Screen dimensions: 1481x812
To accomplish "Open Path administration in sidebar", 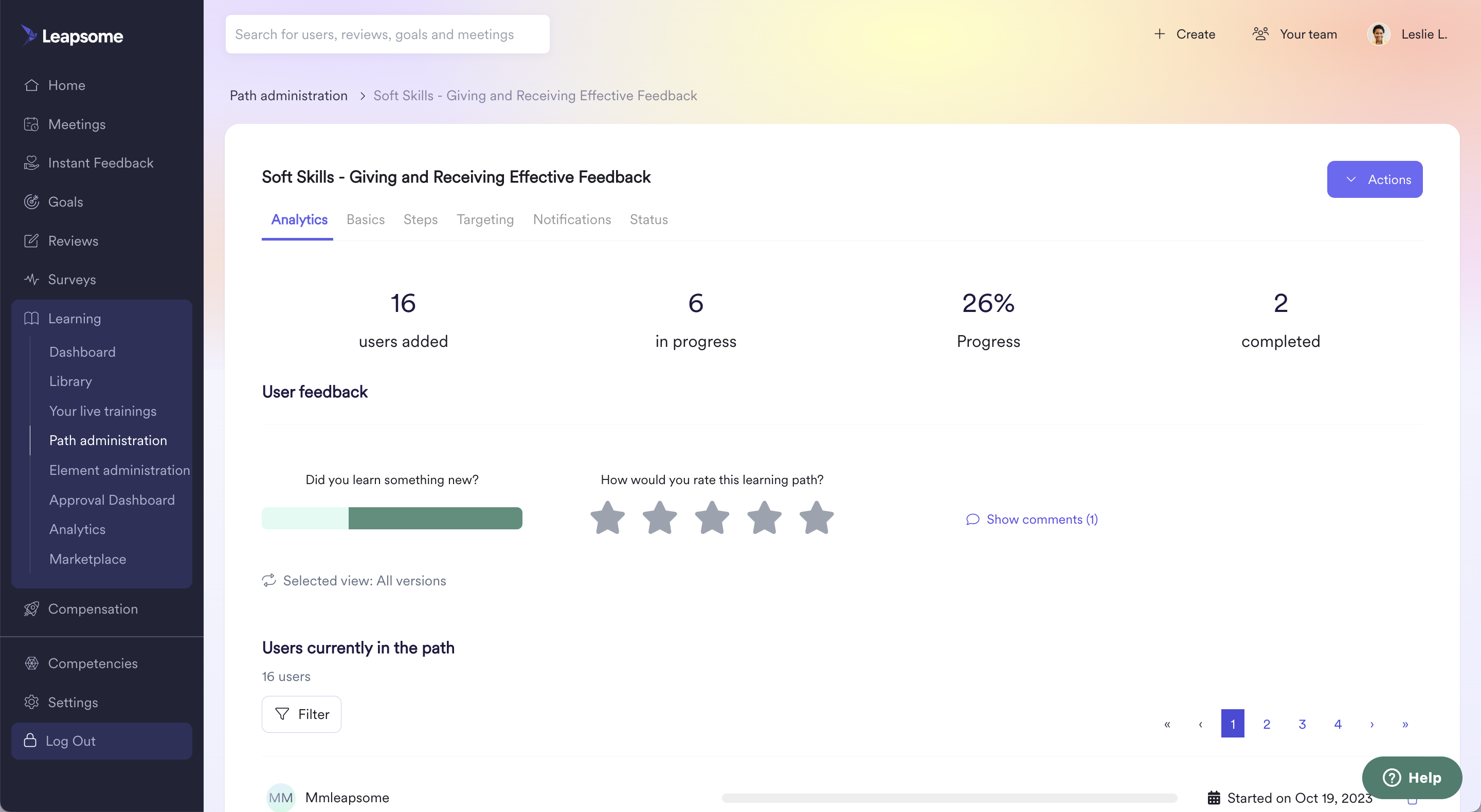I will click(x=108, y=440).
